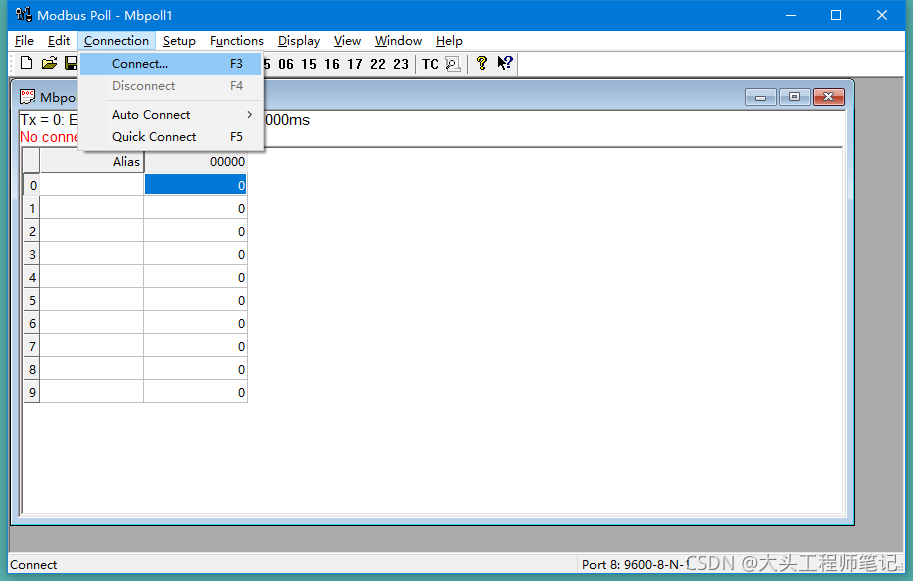The image size is (913, 581).
Task: Click the Modbus Poll app title icon
Action: [x=23, y=15]
